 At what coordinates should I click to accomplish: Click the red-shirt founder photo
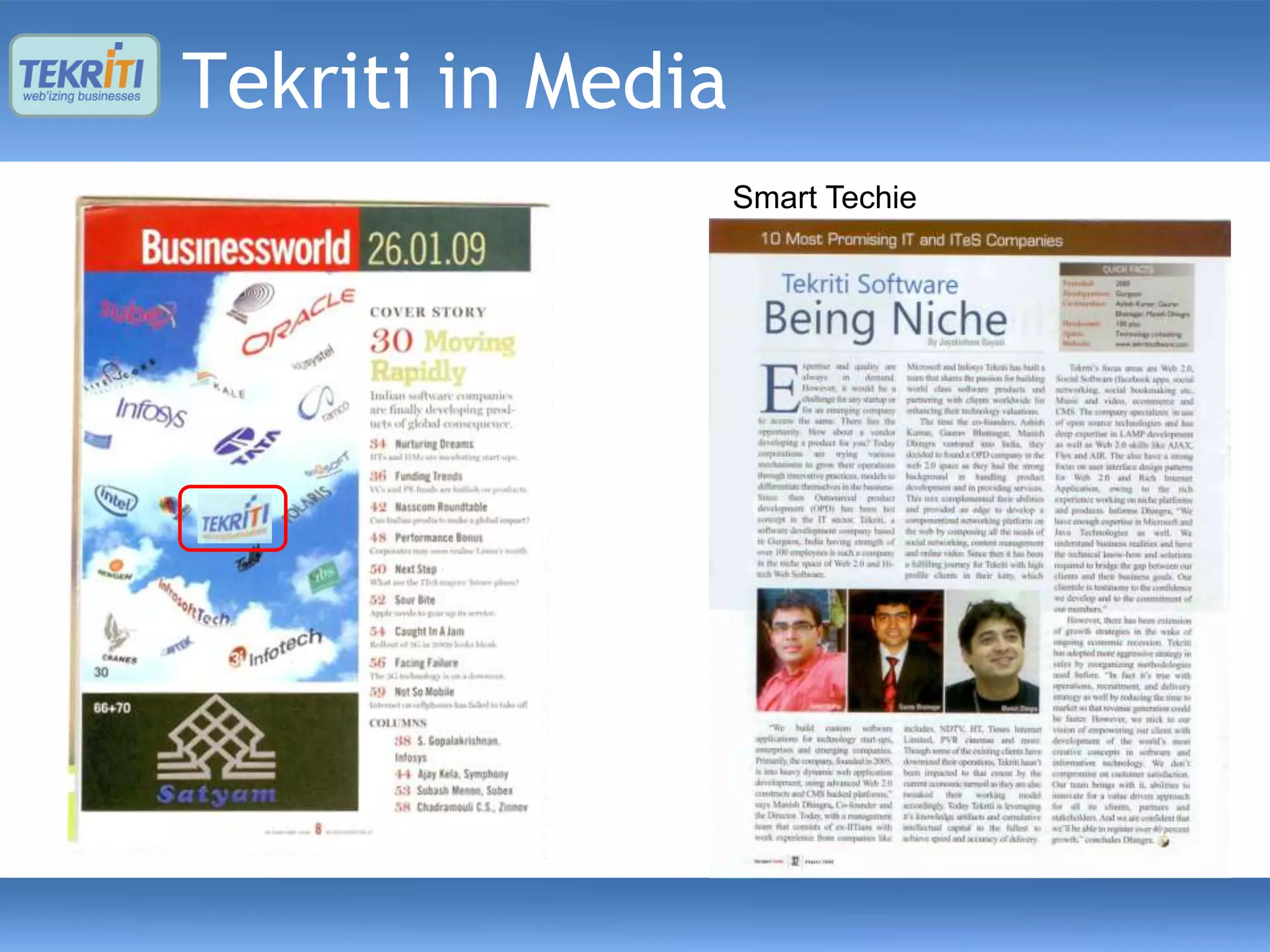(801, 650)
